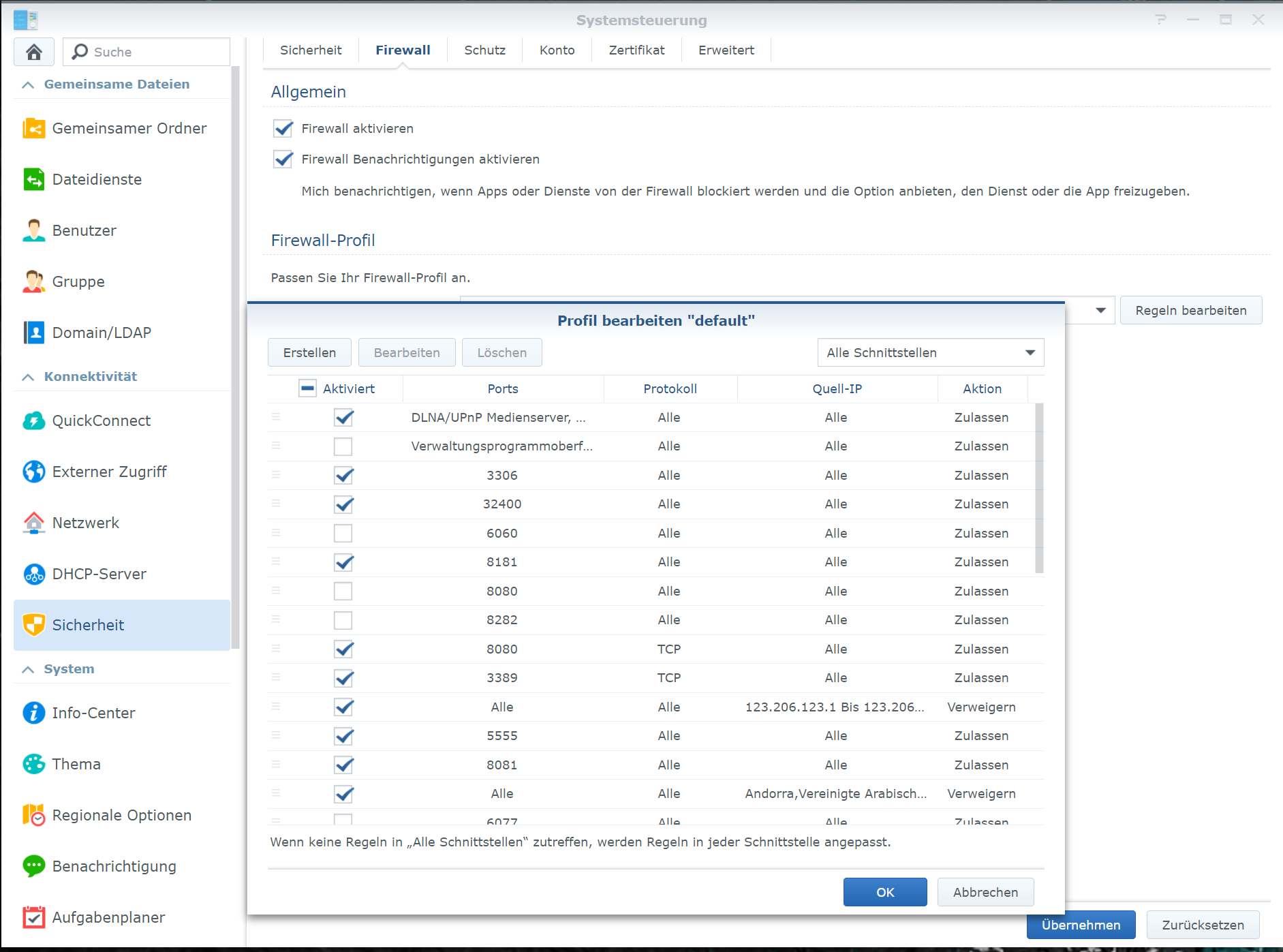Open Gemeinsamer Ordner via its folder icon
1283x952 pixels.
tap(33, 128)
